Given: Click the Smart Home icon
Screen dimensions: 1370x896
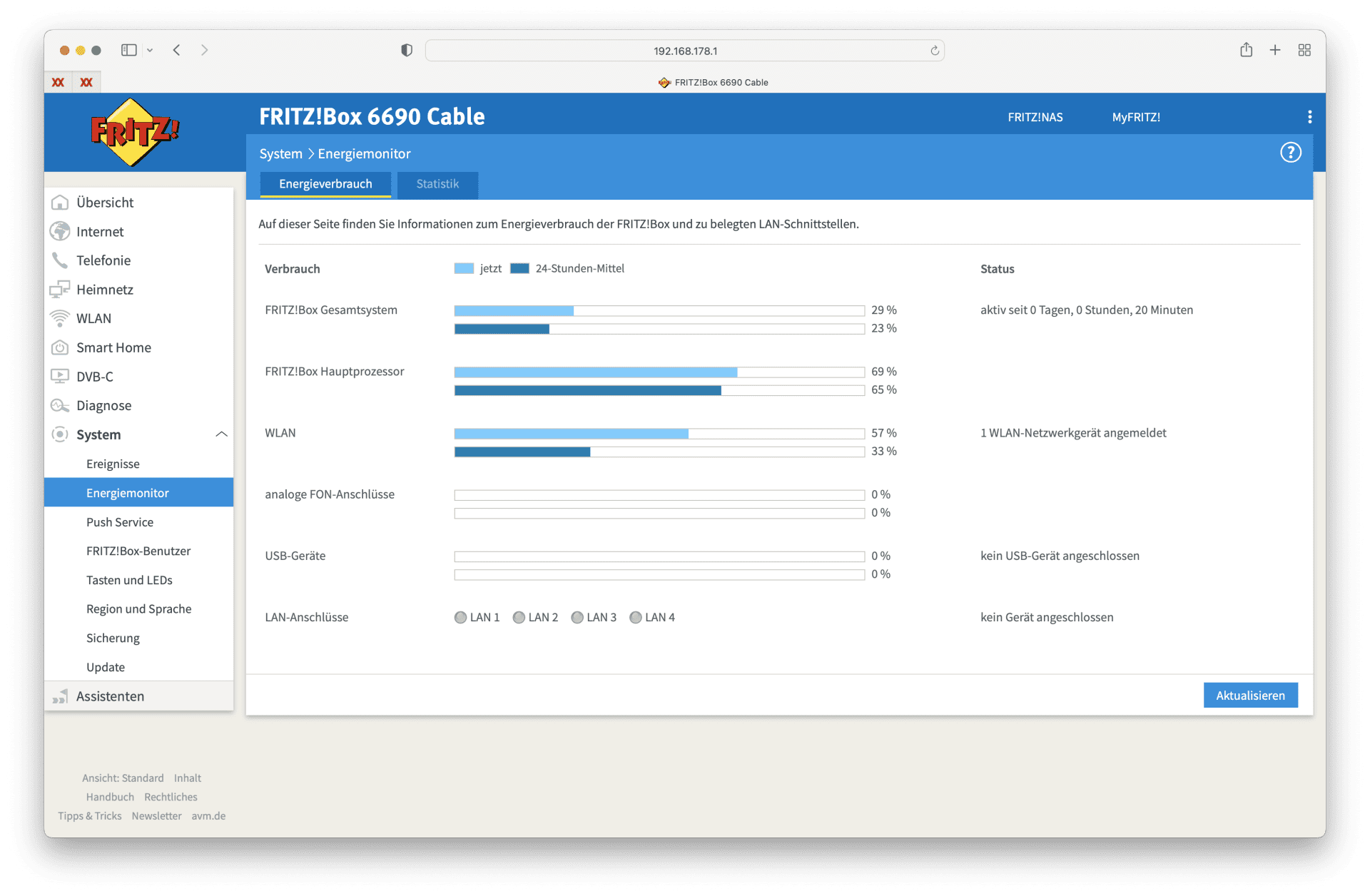Looking at the screenshot, I should click(60, 347).
